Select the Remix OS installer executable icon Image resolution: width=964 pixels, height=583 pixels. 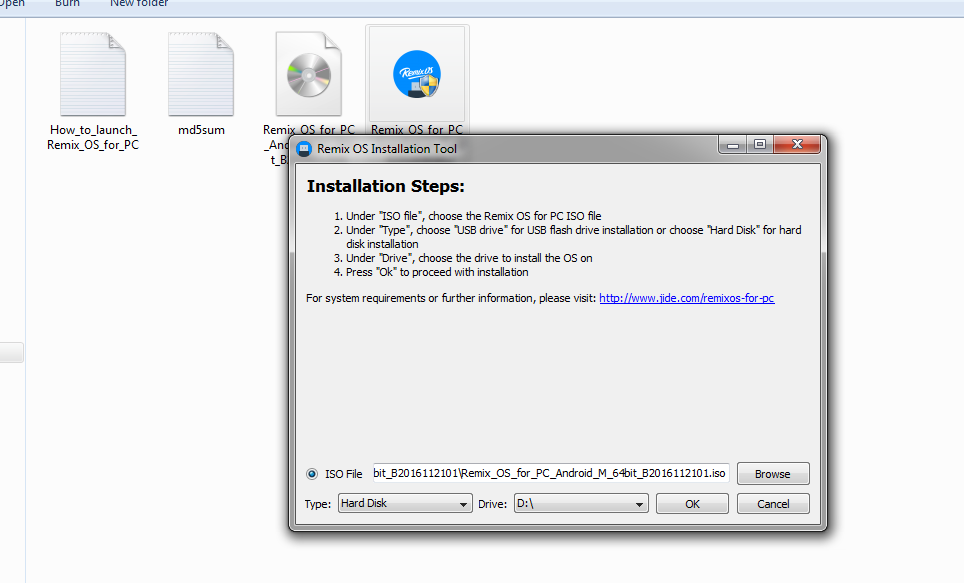(417, 74)
